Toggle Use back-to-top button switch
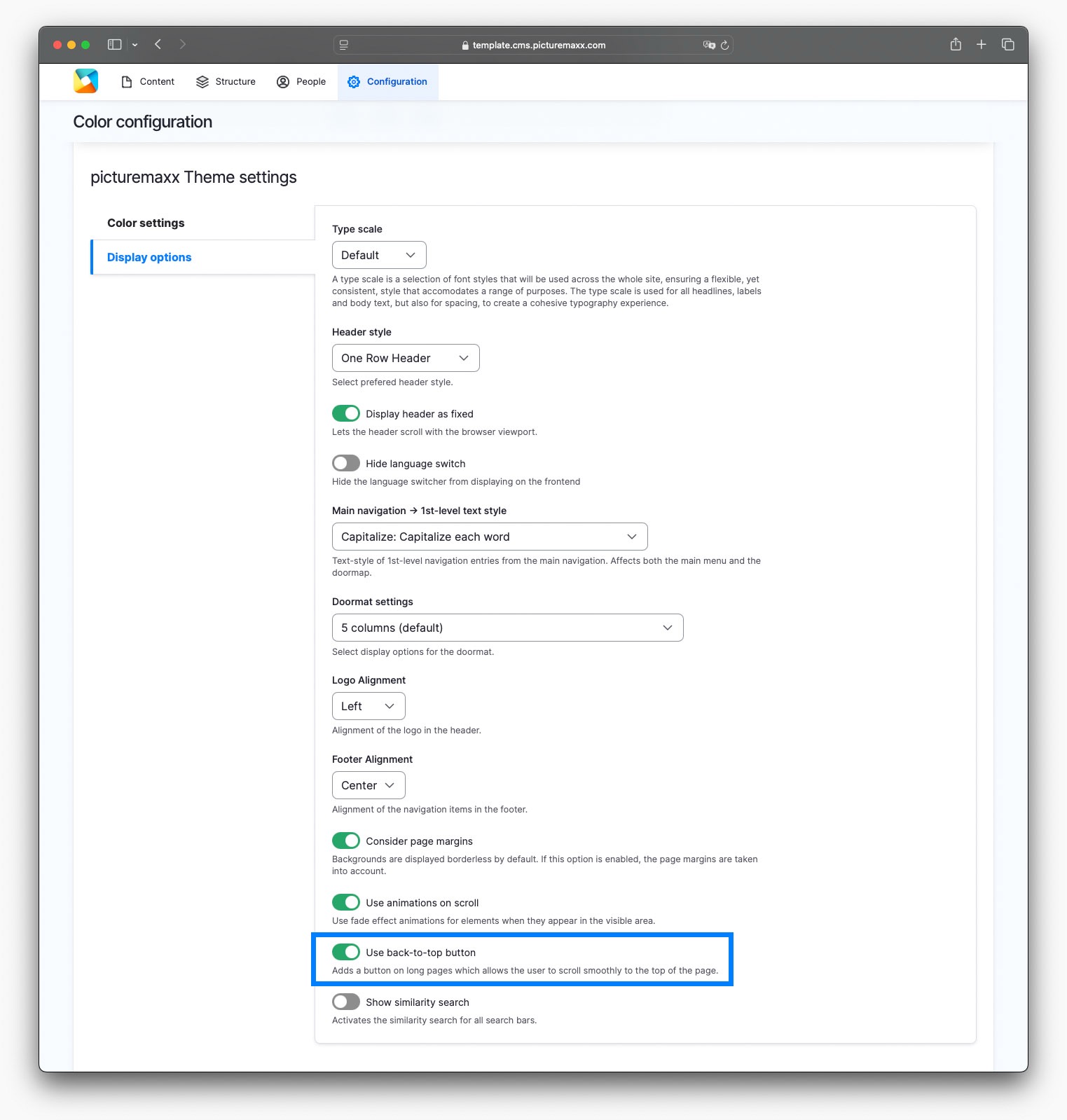The image size is (1067, 1120). pos(346,952)
